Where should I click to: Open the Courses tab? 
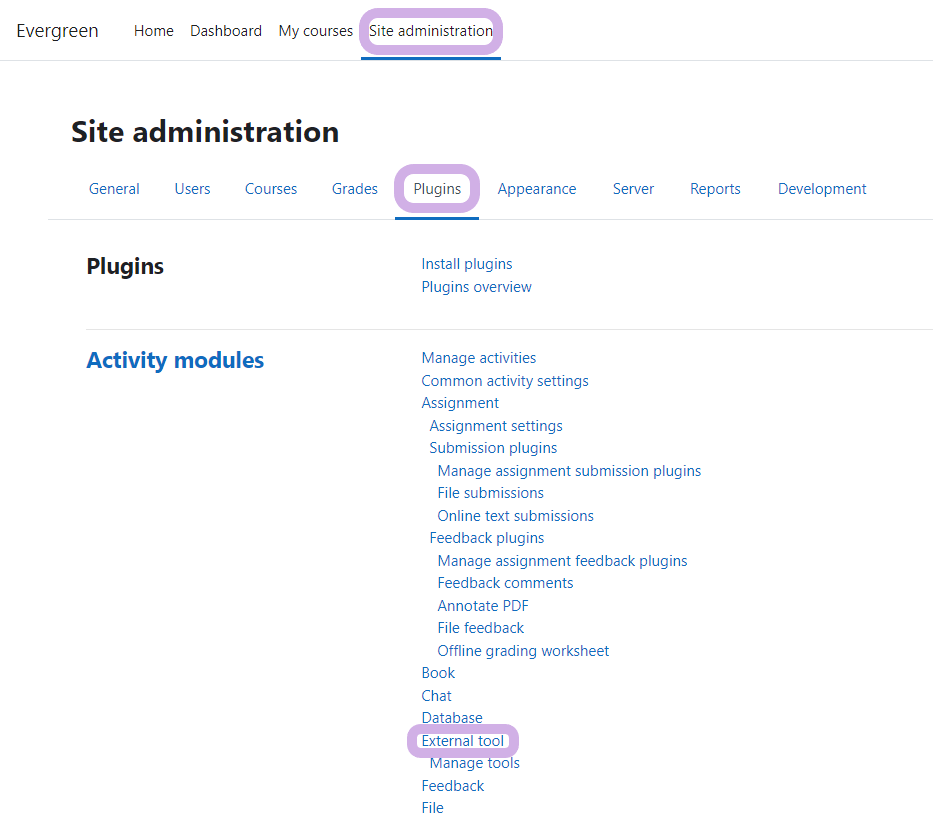point(271,189)
